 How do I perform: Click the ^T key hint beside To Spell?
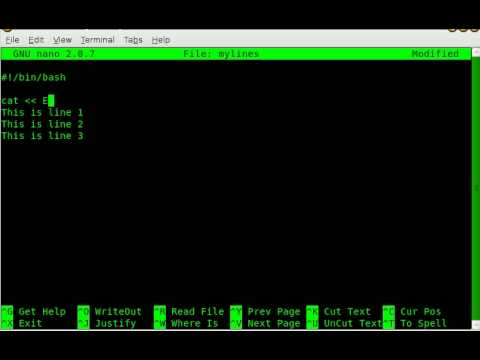click(x=389, y=323)
